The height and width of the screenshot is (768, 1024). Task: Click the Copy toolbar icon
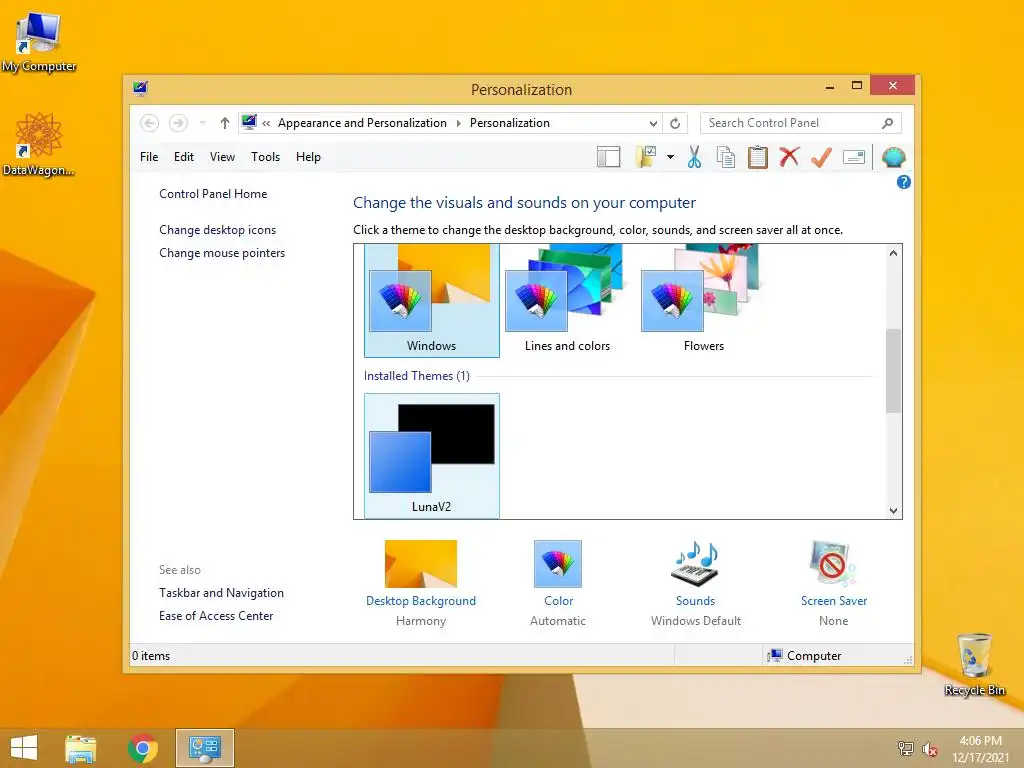(x=726, y=157)
